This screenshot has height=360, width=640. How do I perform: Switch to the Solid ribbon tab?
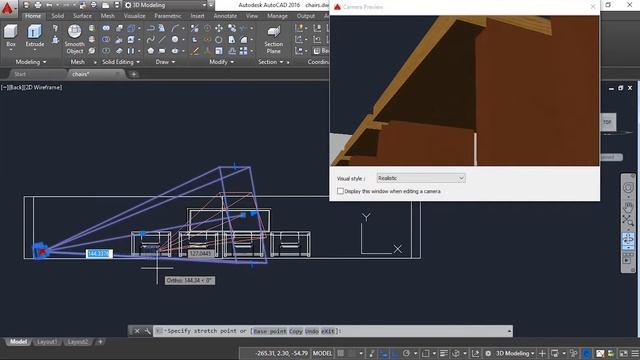(x=58, y=16)
